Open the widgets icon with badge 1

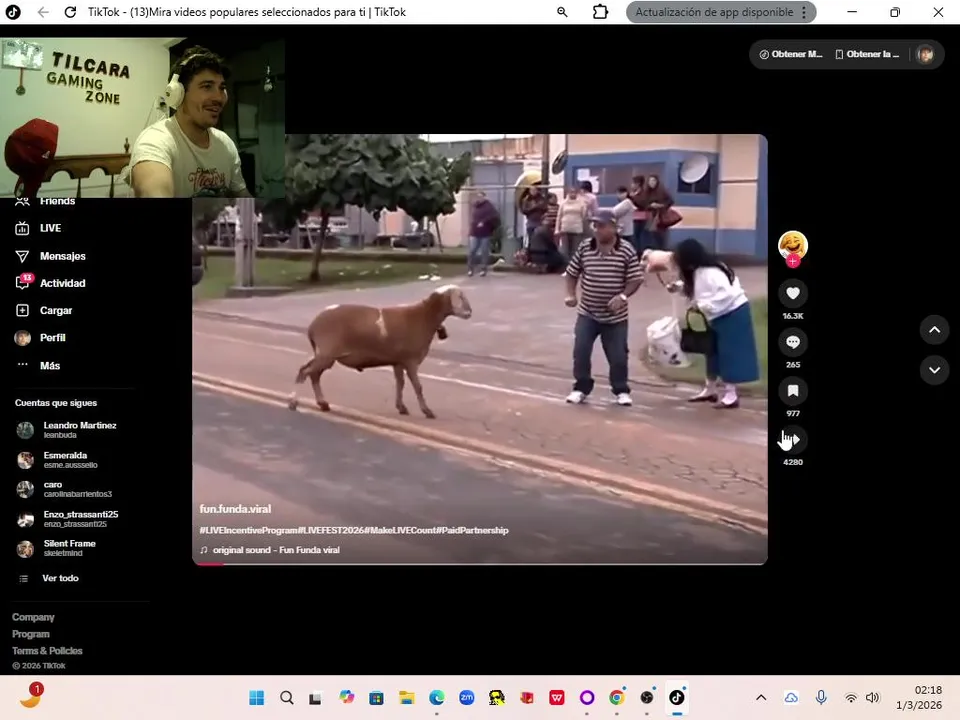tap(31, 696)
